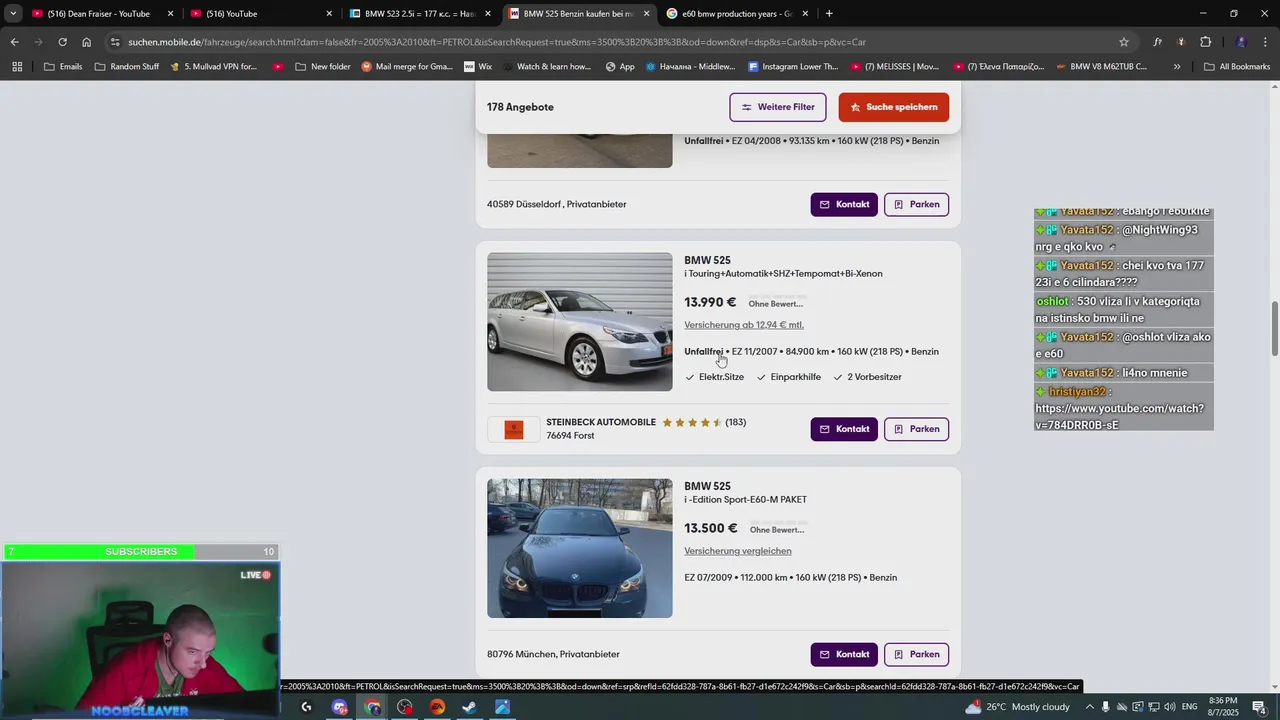Open clock showing 8:36 PM

click(1223, 707)
